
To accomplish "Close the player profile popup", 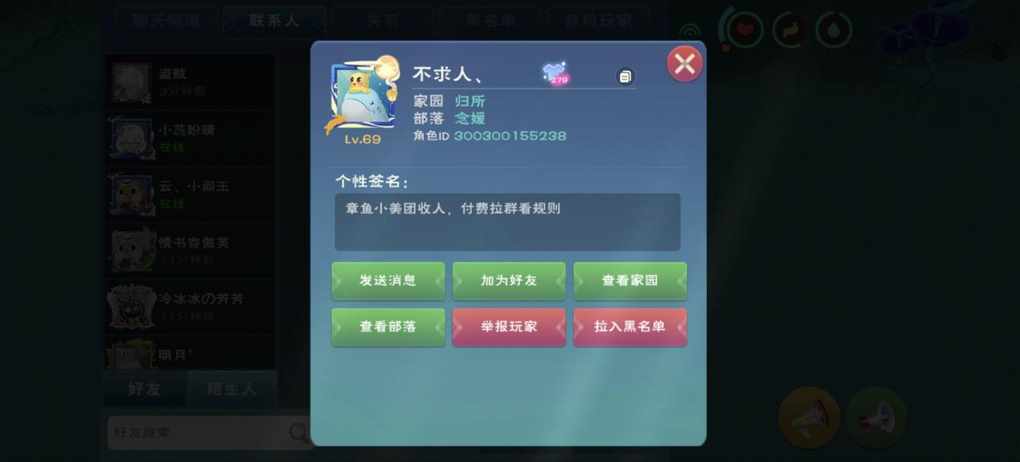I will [x=684, y=64].
